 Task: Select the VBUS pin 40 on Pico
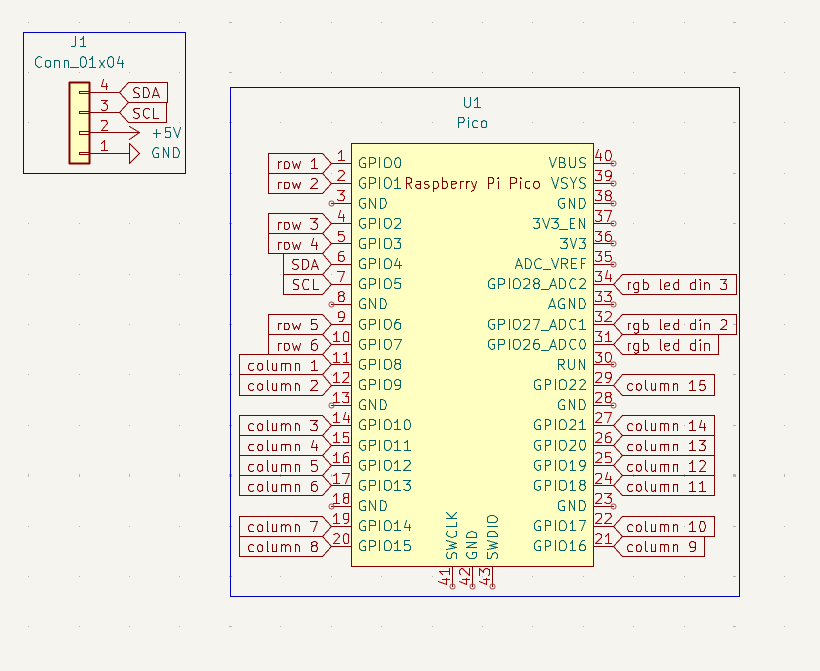point(603,162)
